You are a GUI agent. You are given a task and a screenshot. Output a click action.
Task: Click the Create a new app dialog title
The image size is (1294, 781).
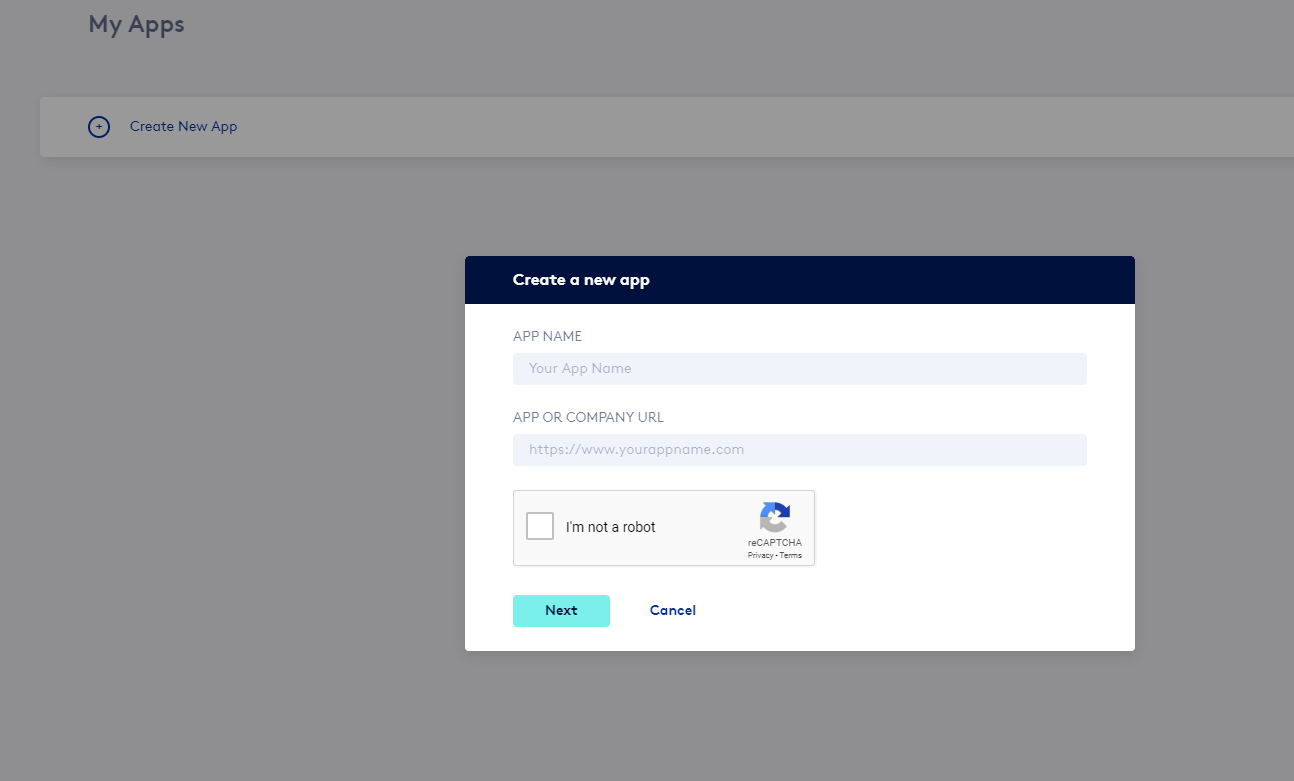pyautogui.click(x=581, y=280)
